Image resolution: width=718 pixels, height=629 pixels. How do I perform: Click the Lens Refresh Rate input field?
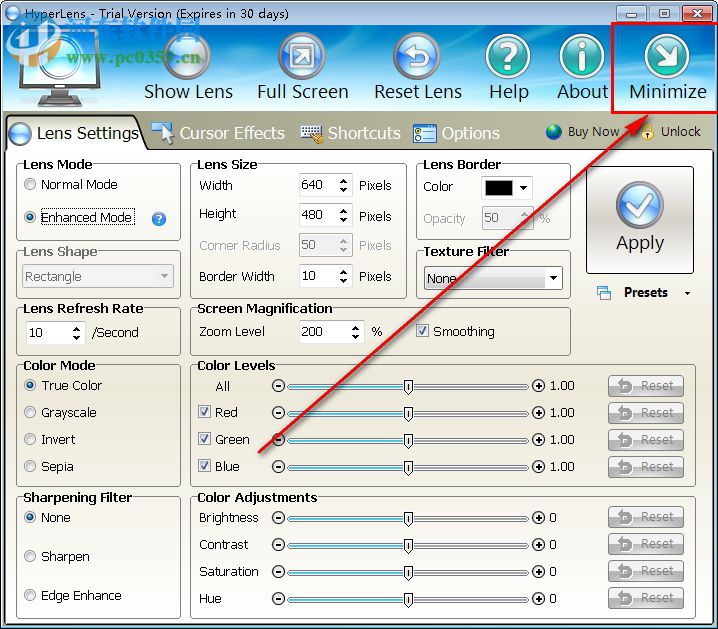pos(49,332)
